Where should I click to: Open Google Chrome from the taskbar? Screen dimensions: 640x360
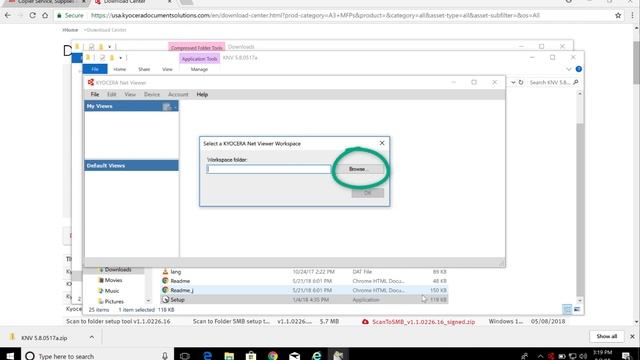tap(273, 356)
